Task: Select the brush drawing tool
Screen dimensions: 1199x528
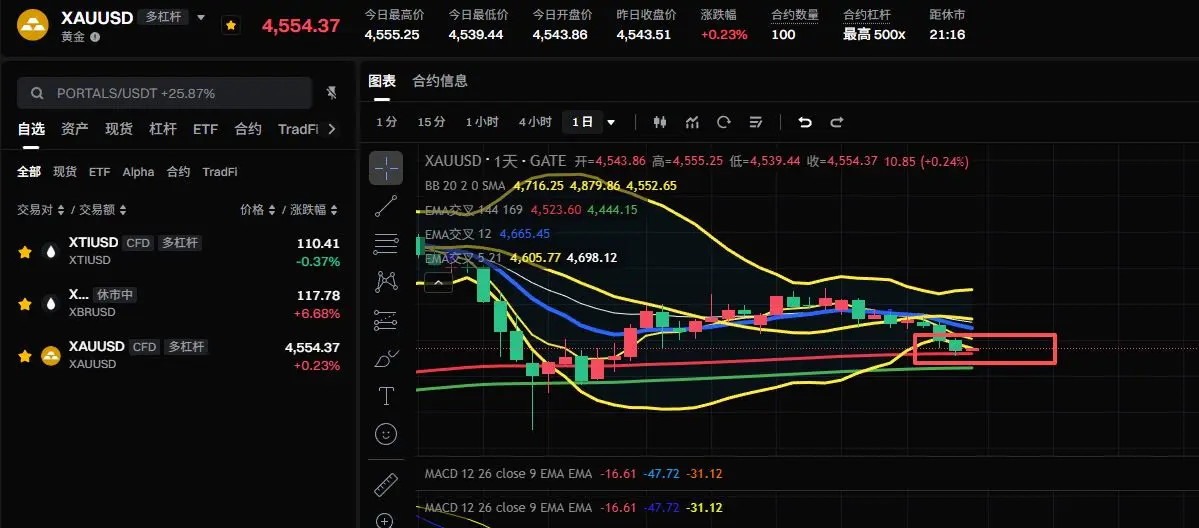Action: point(386,358)
